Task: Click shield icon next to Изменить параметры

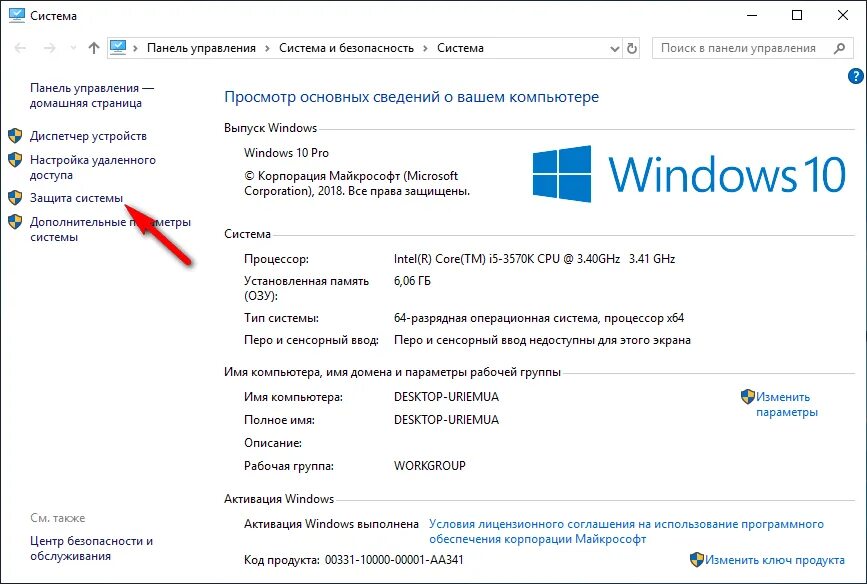Action: click(x=748, y=397)
